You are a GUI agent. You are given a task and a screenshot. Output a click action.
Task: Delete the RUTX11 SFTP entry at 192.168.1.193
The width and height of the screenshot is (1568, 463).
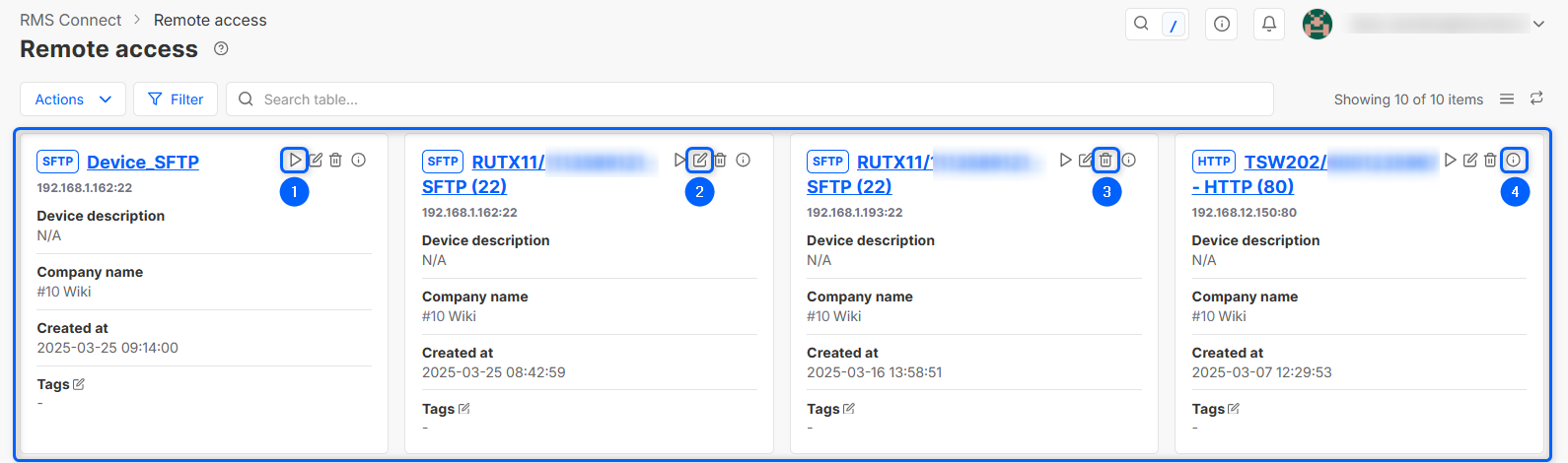[1105, 160]
